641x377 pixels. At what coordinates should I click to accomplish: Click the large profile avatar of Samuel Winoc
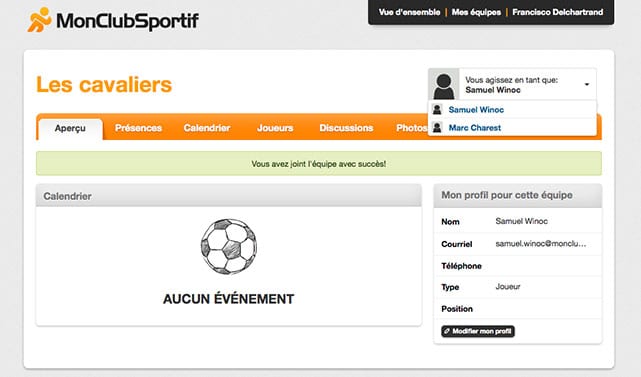pyautogui.click(x=444, y=84)
